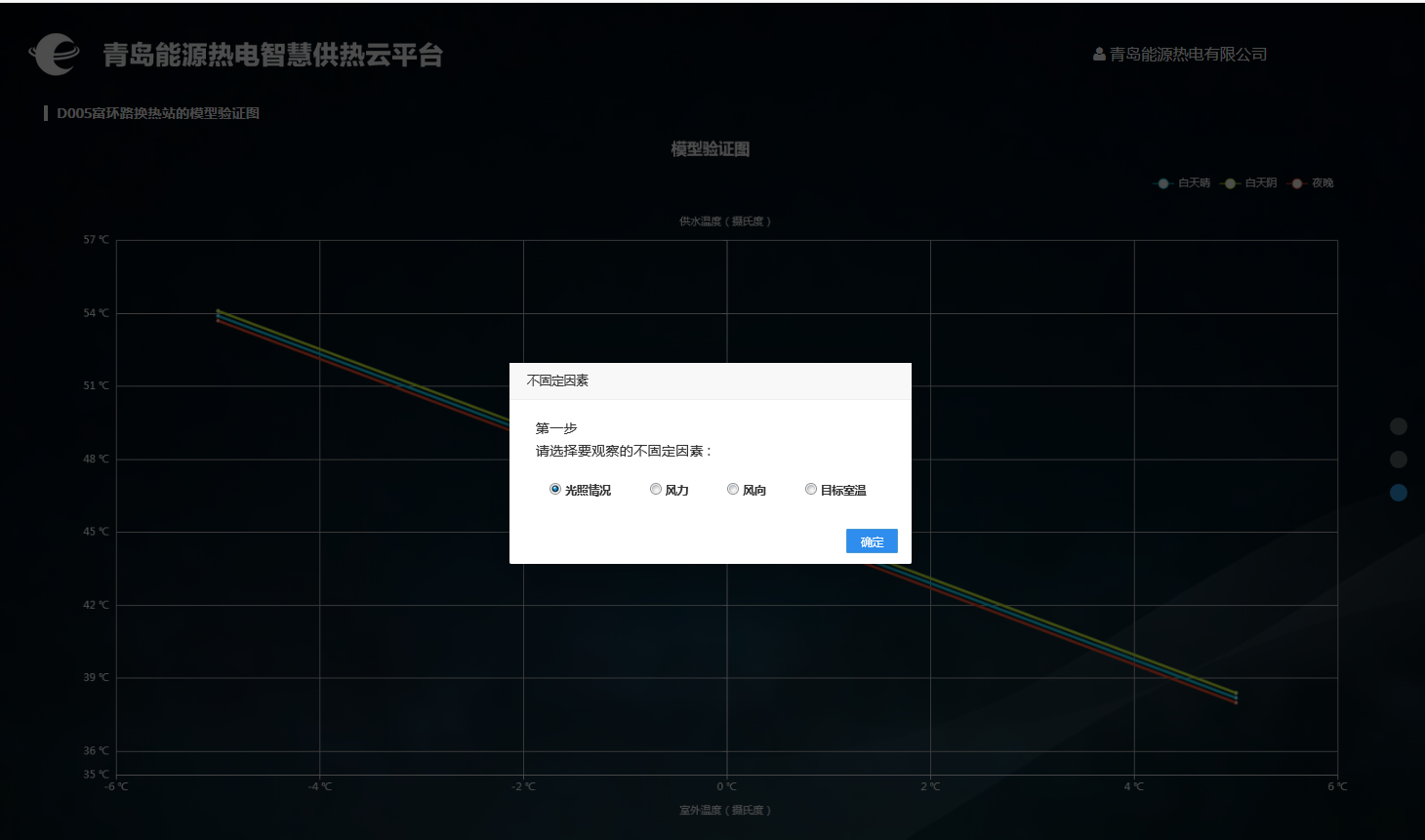Click the line's left endpoint near 54℃
The width and height of the screenshot is (1425, 840).
[x=218, y=315]
